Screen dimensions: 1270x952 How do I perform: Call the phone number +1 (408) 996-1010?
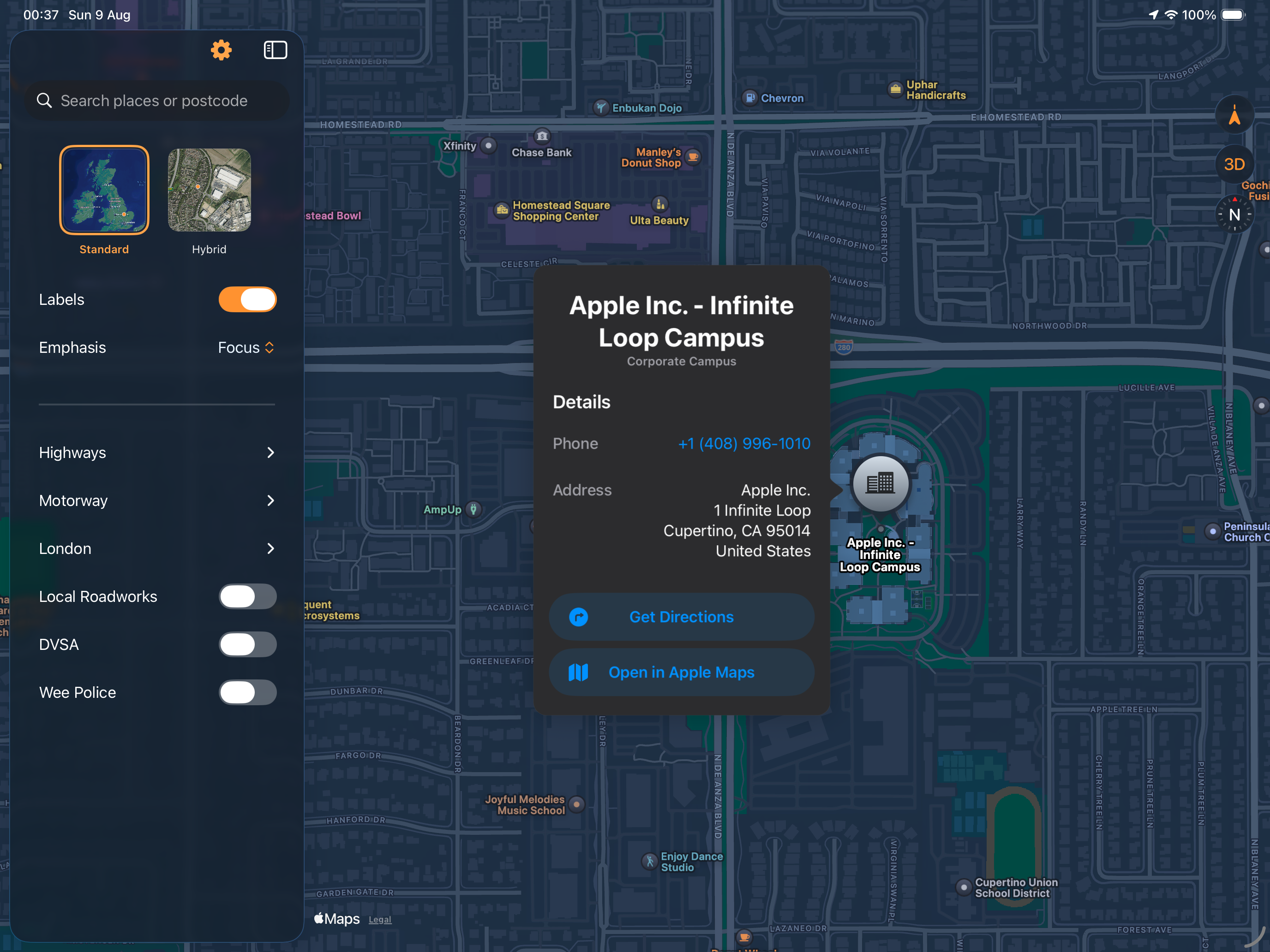(744, 444)
